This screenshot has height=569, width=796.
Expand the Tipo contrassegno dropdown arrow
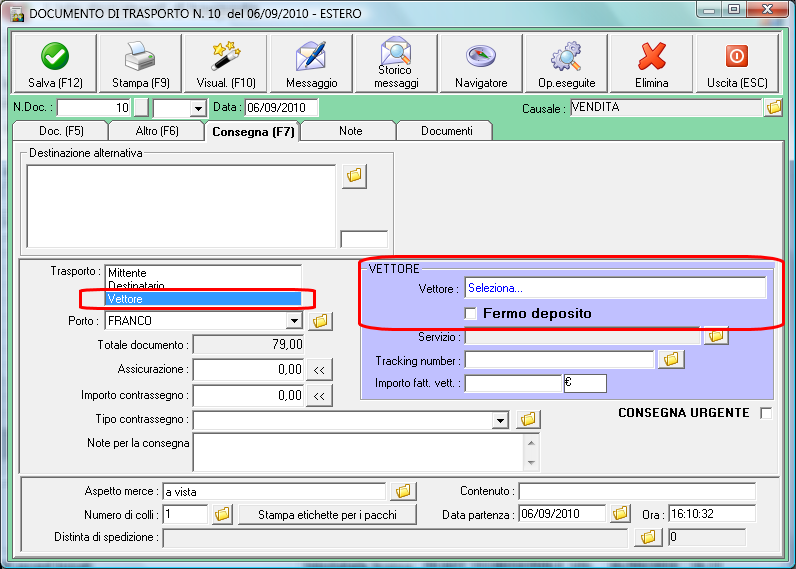tap(501, 420)
